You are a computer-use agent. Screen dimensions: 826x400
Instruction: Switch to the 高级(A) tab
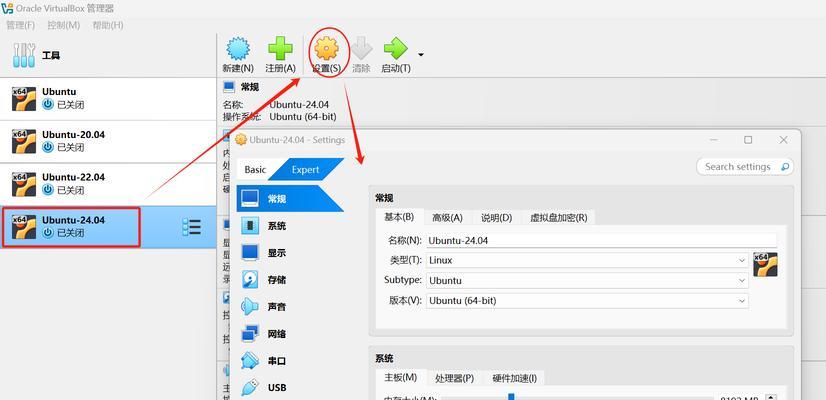click(x=447, y=217)
